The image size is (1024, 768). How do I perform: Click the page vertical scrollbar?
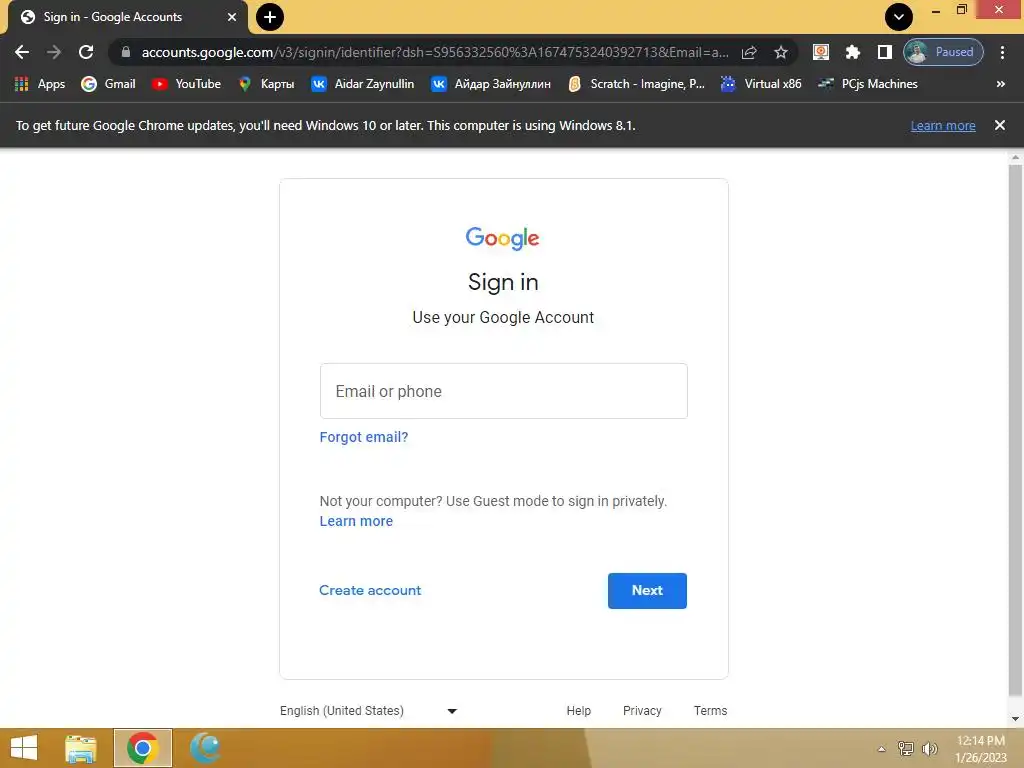coord(1015,431)
